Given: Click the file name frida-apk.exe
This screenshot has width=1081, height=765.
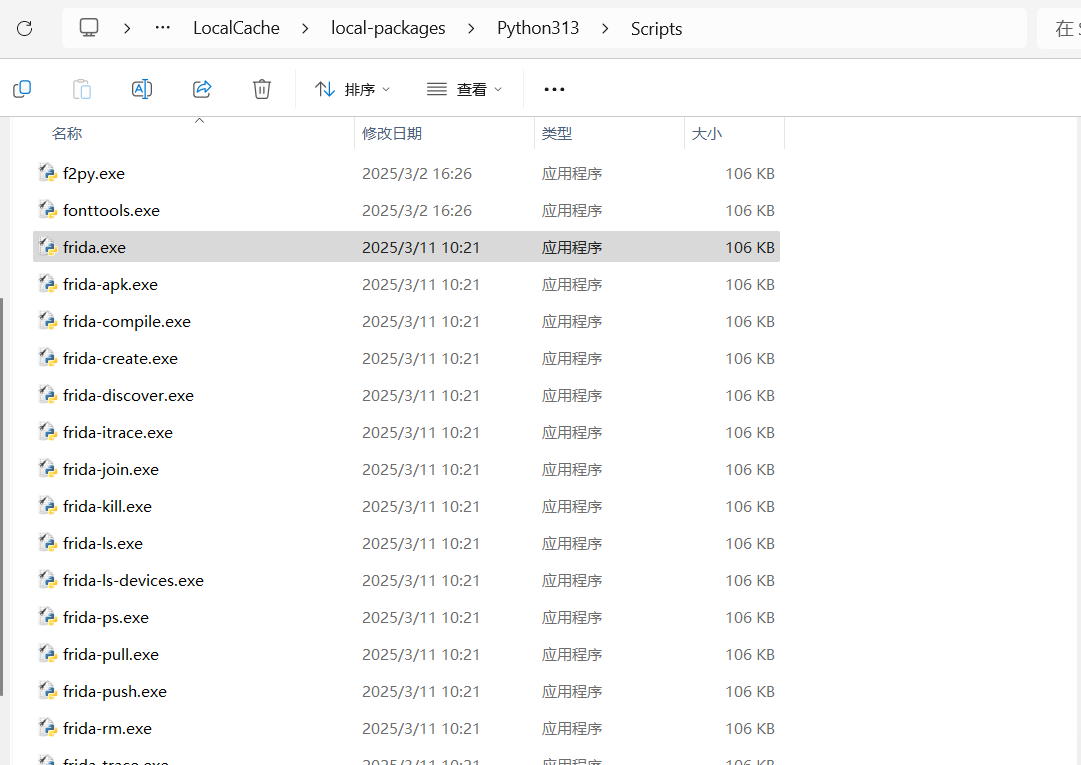Looking at the screenshot, I should [x=110, y=285].
